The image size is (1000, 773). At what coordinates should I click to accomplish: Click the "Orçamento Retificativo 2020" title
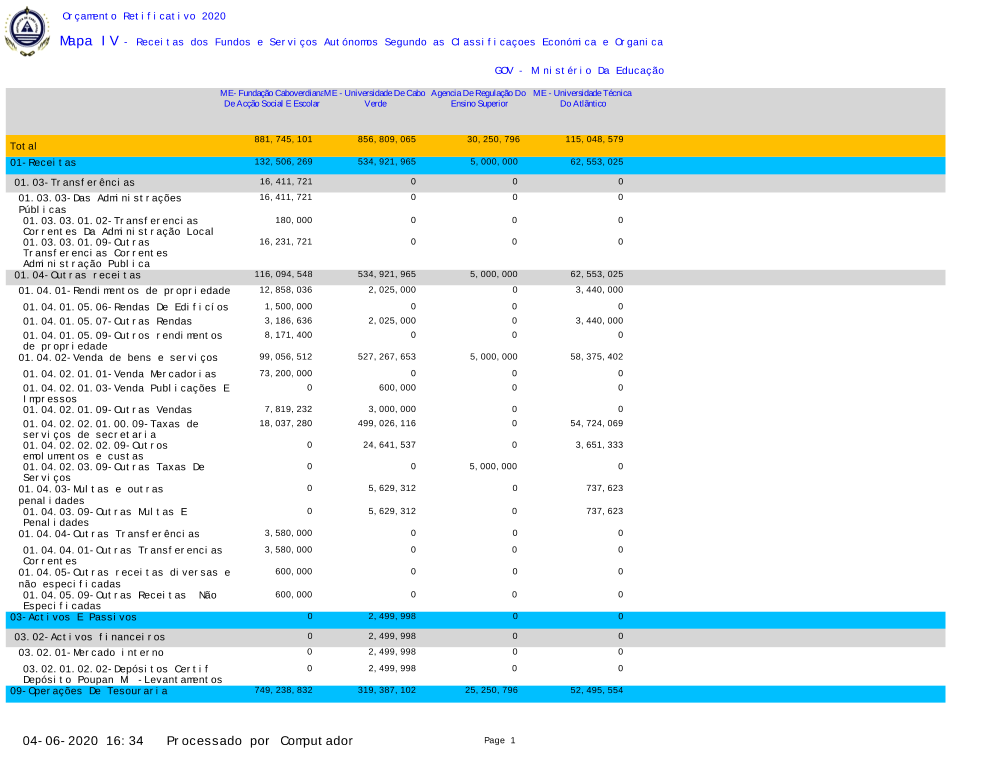[x=144, y=17]
